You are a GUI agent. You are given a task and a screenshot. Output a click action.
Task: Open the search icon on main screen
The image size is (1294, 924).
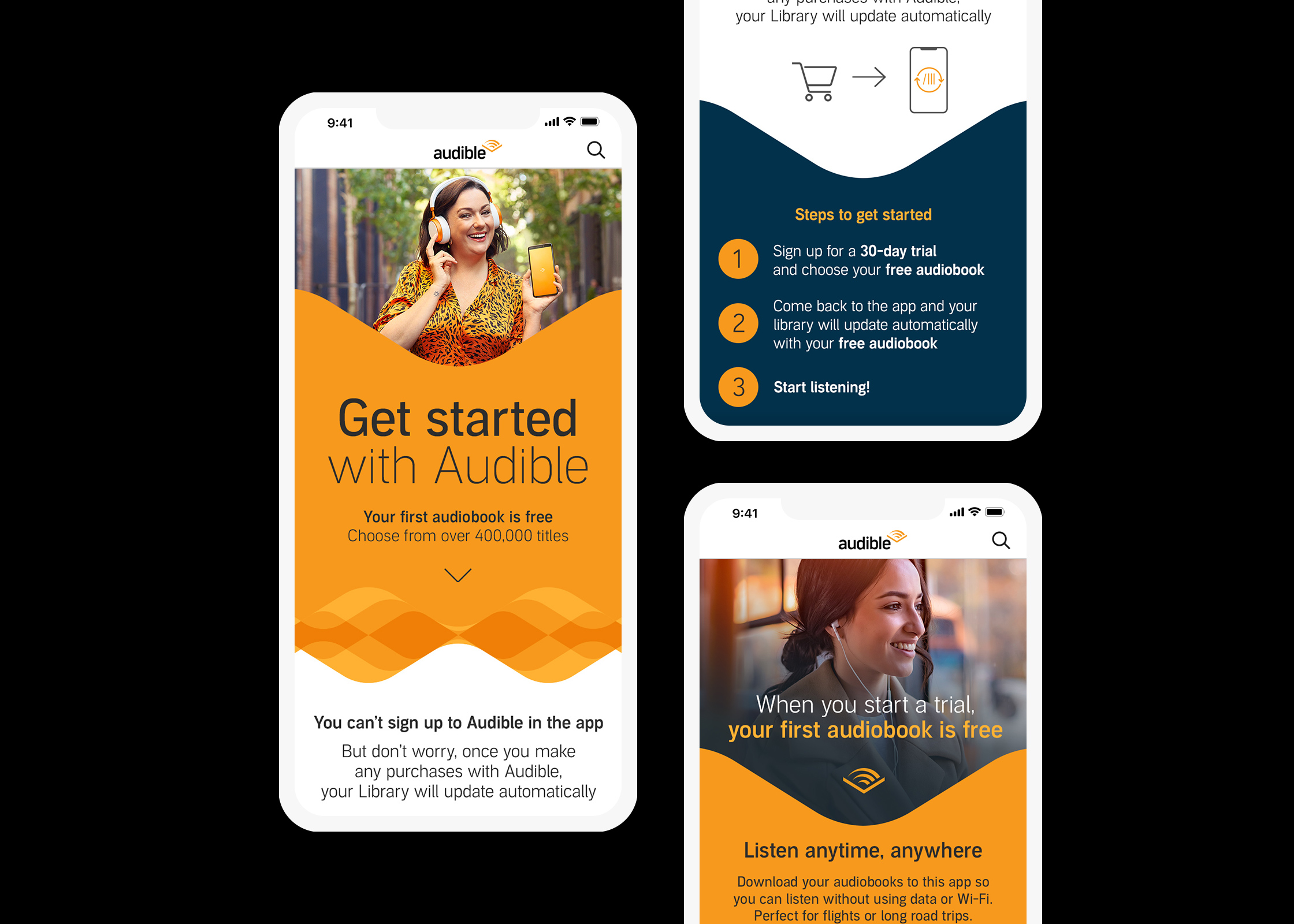click(x=597, y=150)
